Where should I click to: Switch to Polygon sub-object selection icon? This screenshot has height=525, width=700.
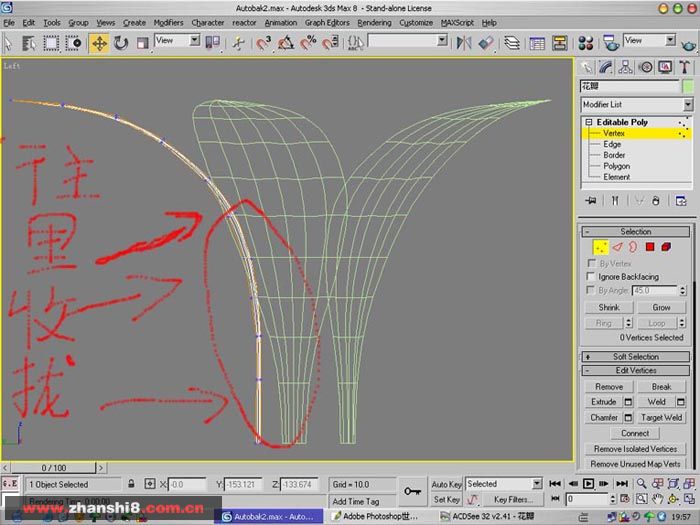(648, 246)
